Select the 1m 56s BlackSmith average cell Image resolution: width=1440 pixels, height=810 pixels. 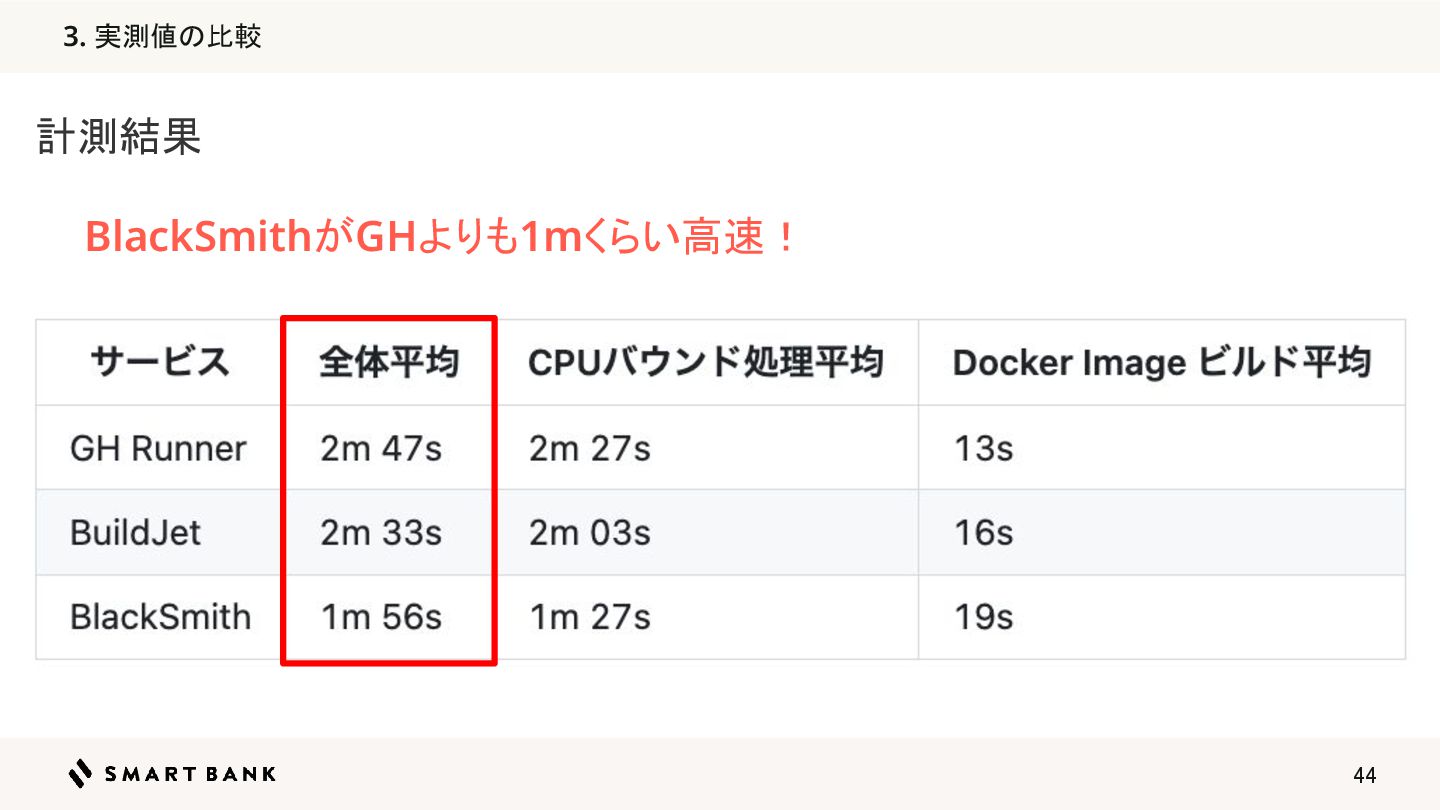(x=381, y=617)
